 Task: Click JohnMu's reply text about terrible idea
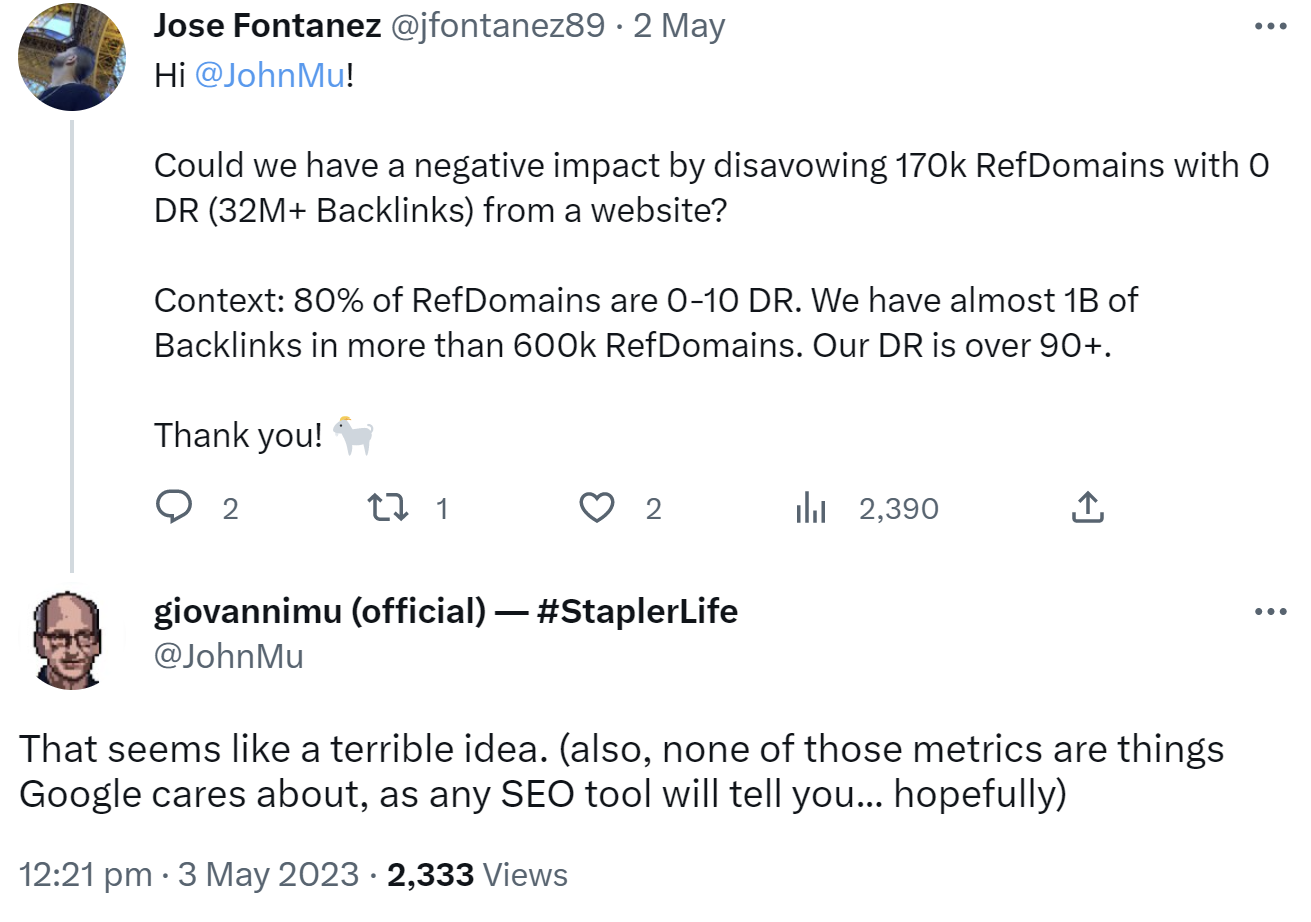[620, 771]
